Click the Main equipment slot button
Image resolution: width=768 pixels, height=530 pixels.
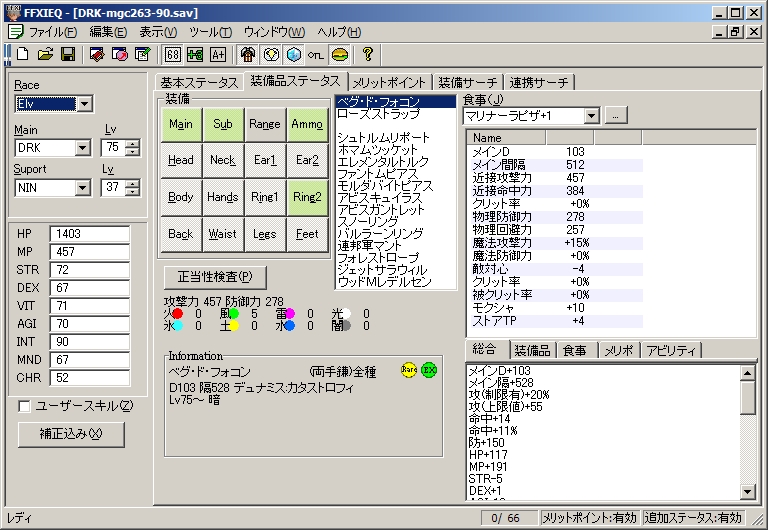tap(181, 124)
